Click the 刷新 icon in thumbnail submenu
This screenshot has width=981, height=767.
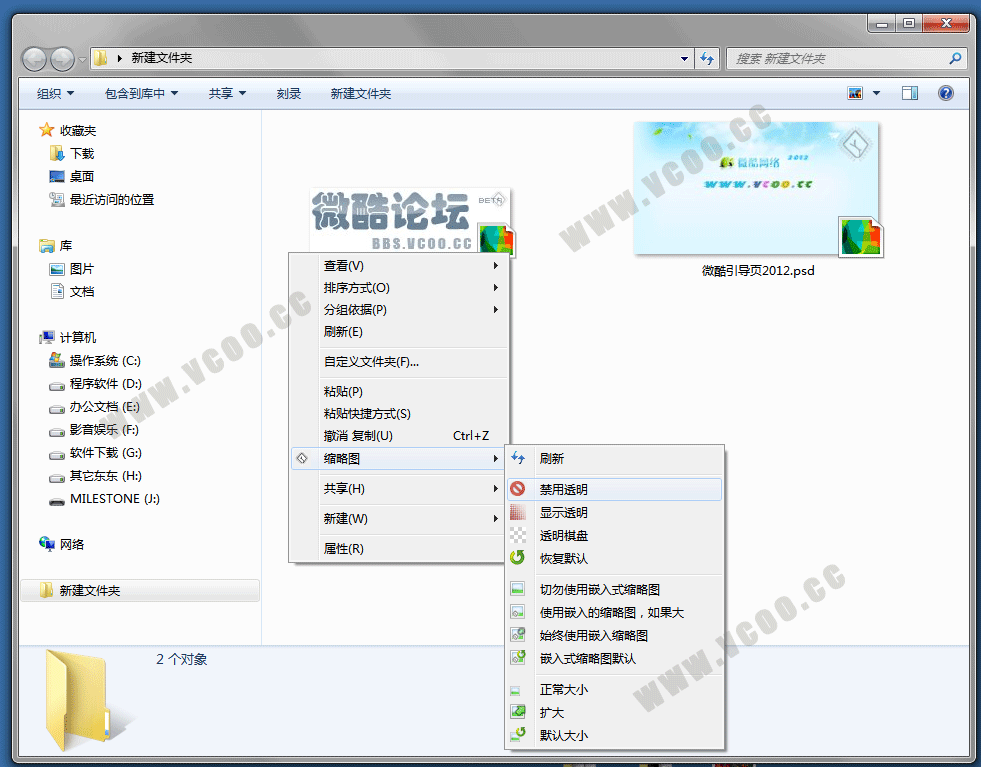518,458
